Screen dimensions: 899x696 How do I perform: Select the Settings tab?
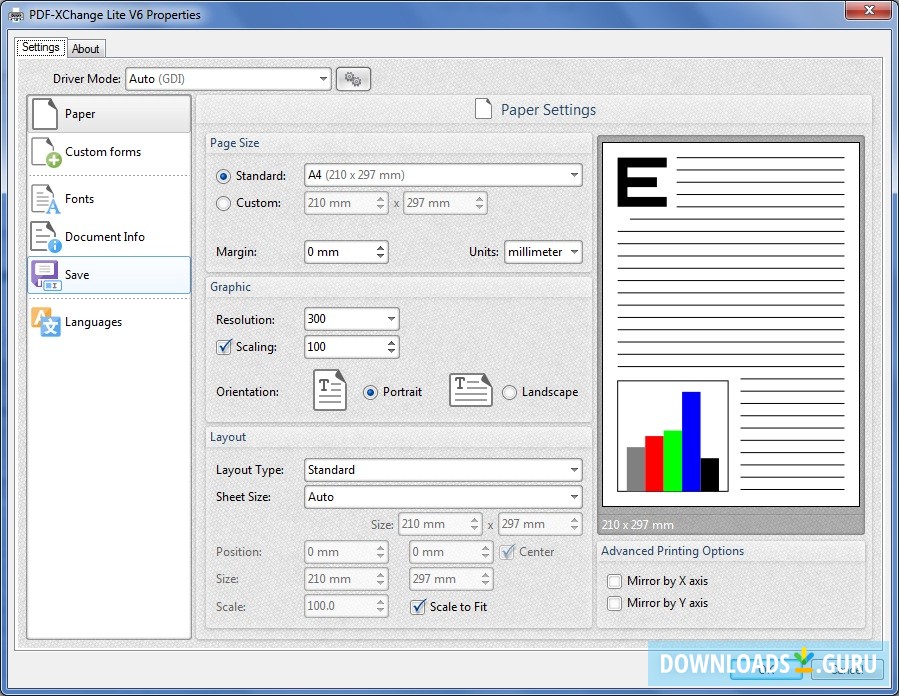(x=40, y=46)
